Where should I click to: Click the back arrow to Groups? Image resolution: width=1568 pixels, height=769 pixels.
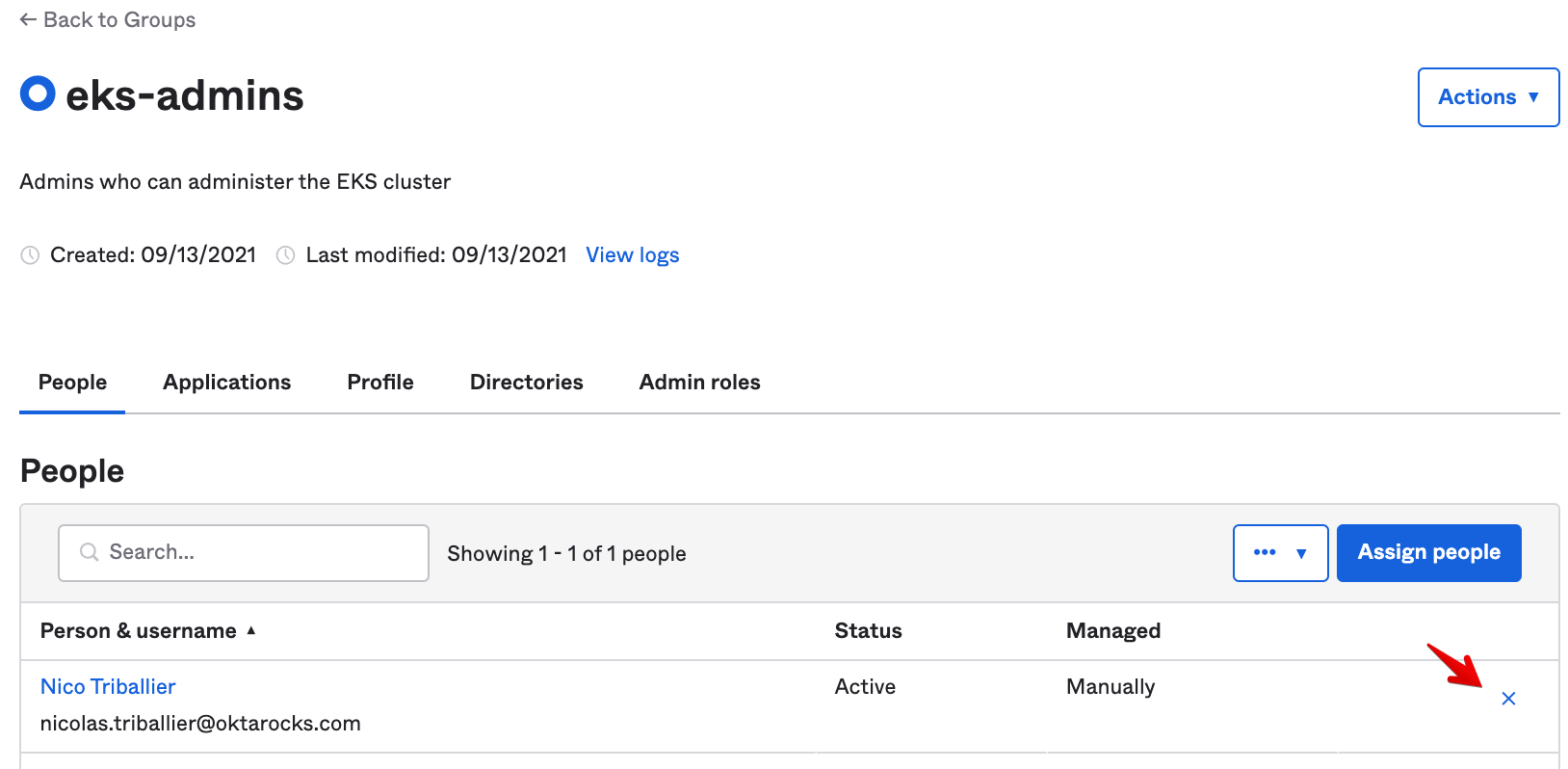[29, 20]
